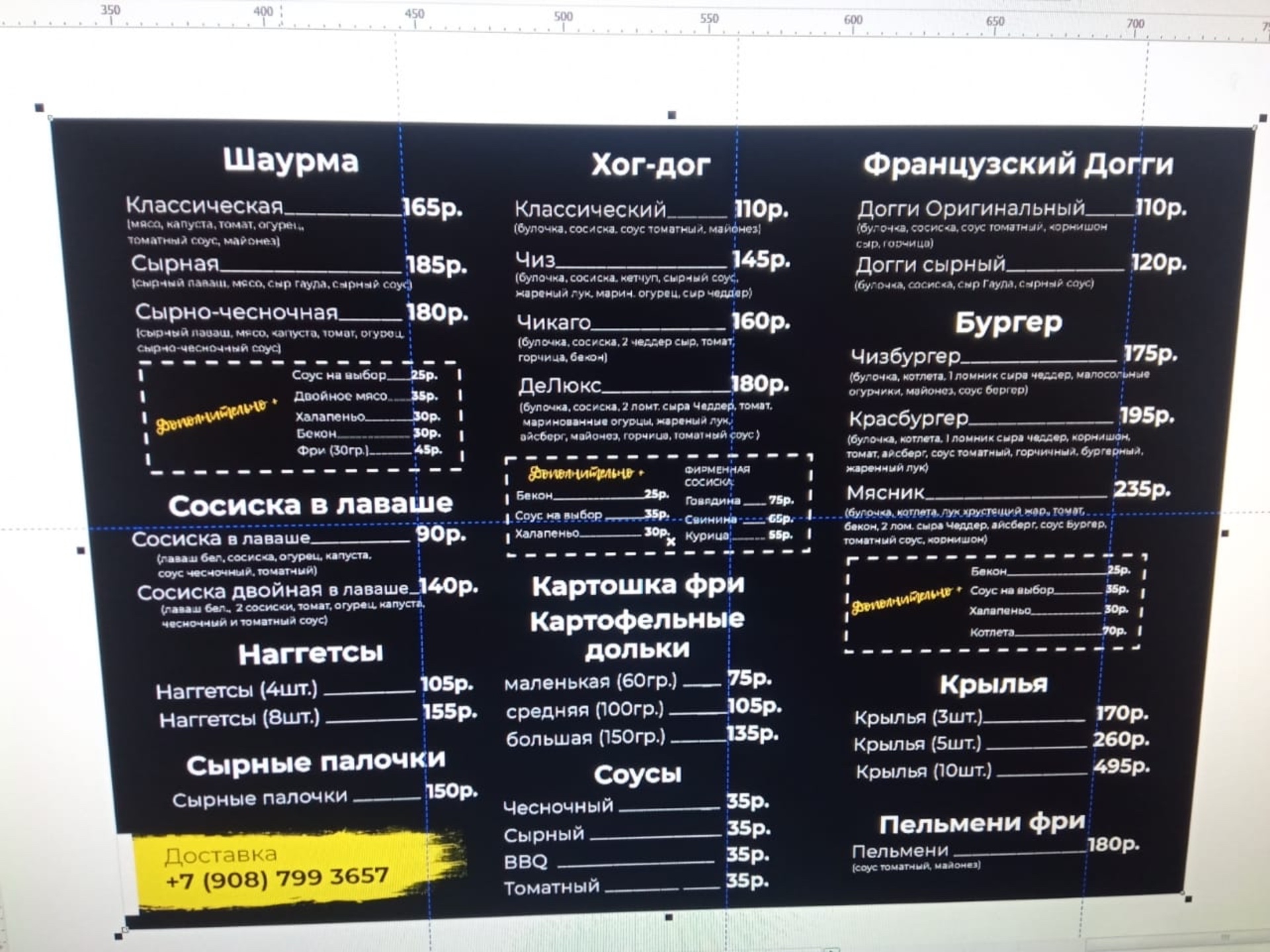The width and height of the screenshot is (1270, 952).
Task: Click the 150р. price of Сырные палочки
Action: [x=452, y=791]
